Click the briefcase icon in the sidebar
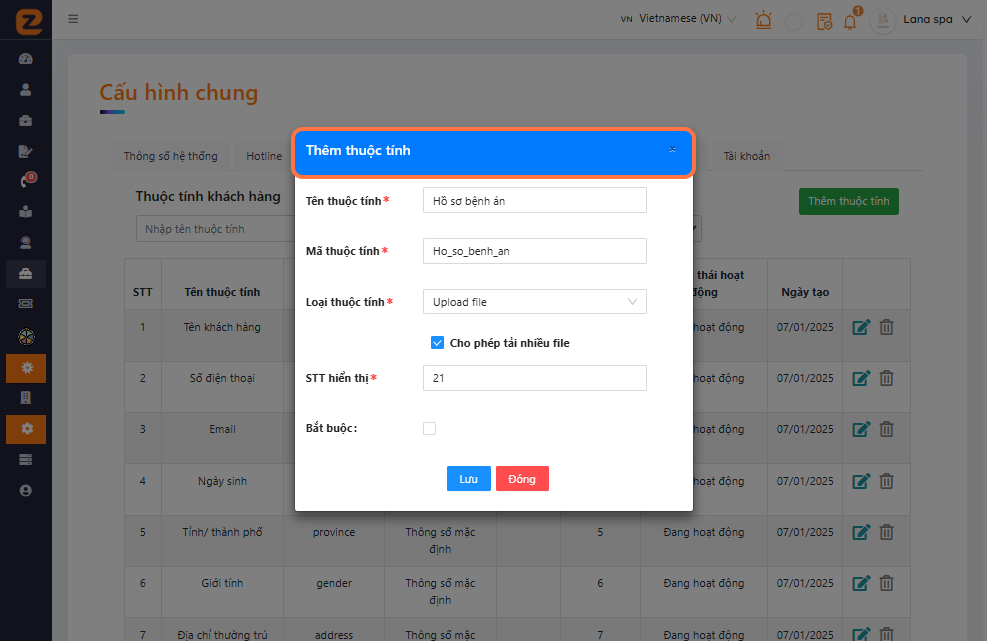Screen dimensions: 987x641 click(26, 120)
